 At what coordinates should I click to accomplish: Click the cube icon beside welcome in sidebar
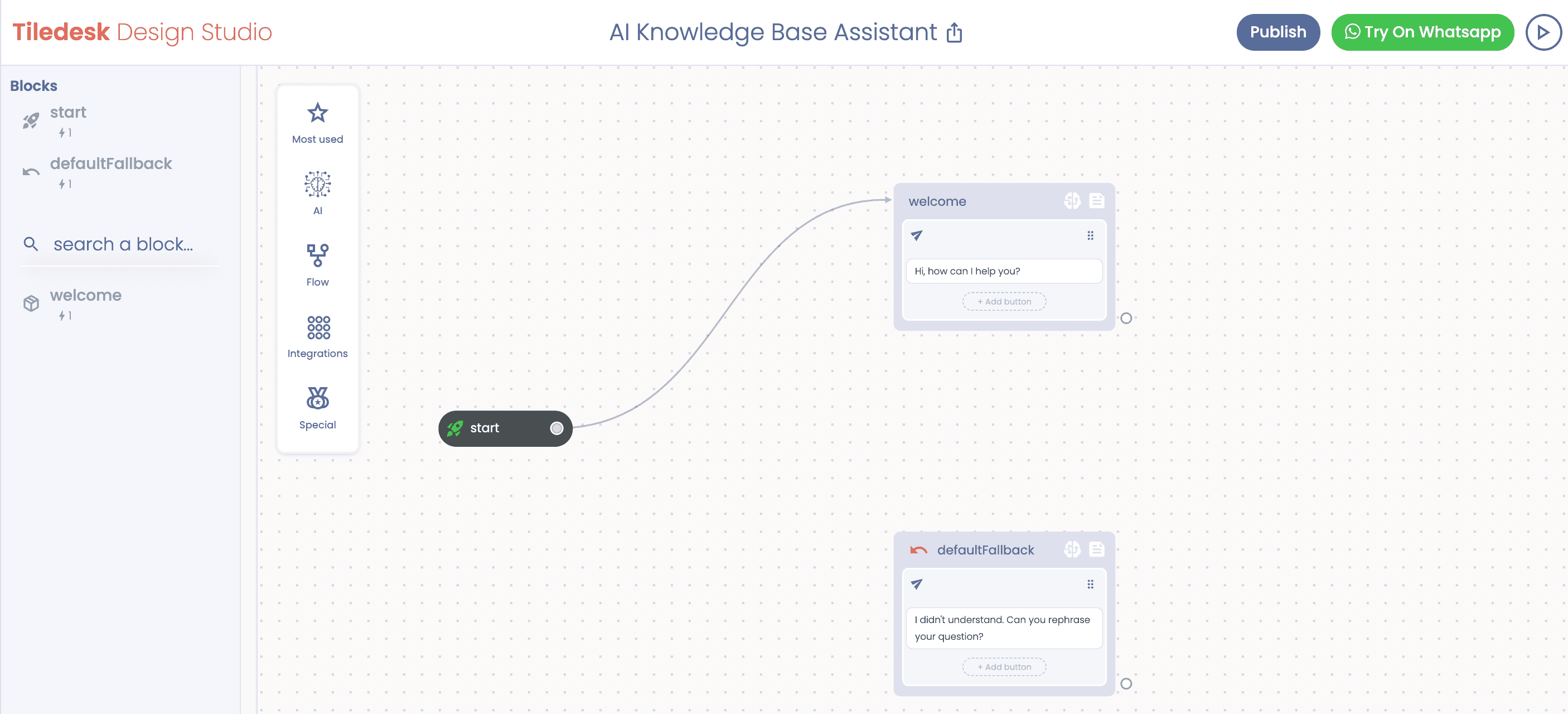[31, 303]
